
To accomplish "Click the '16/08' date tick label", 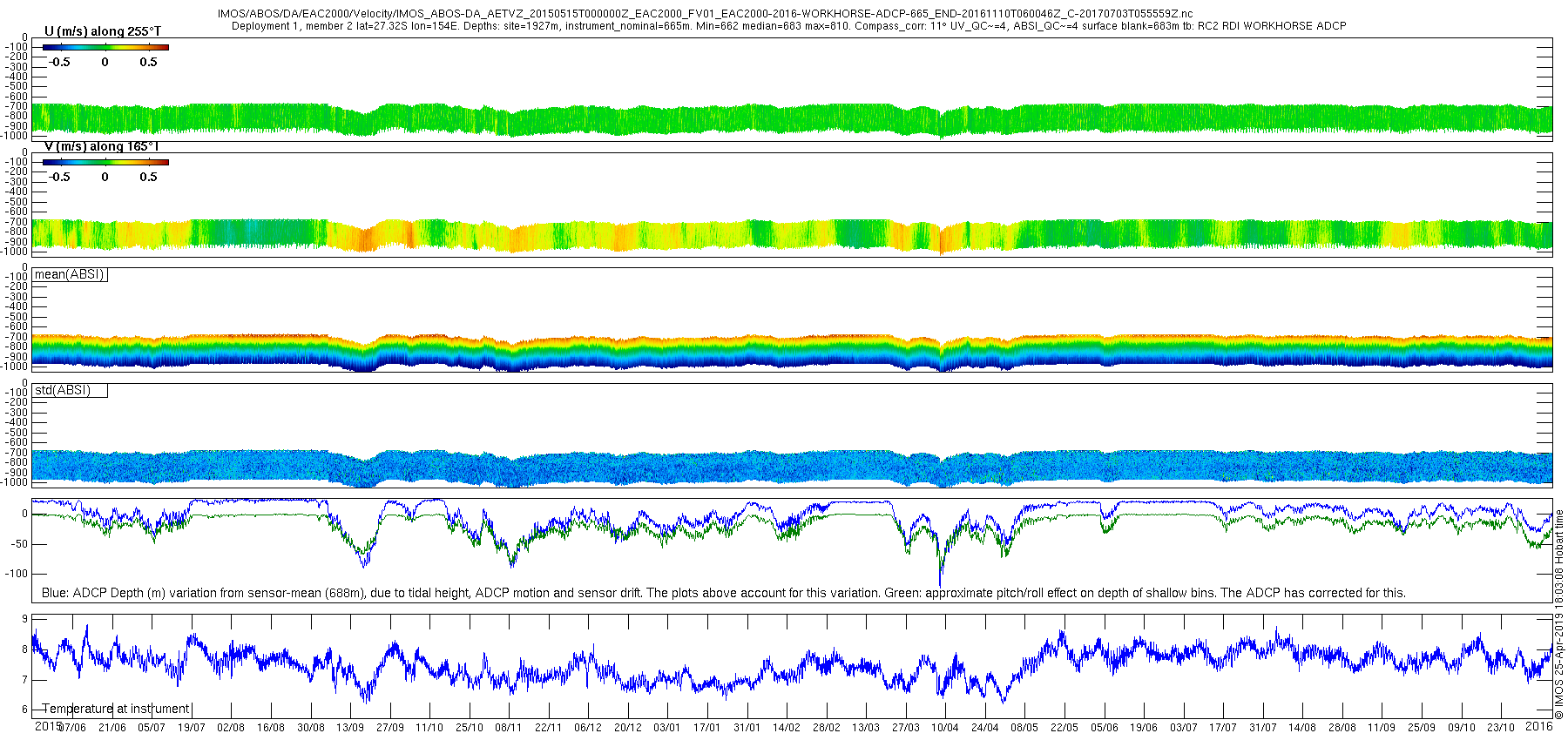I will pos(271,728).
